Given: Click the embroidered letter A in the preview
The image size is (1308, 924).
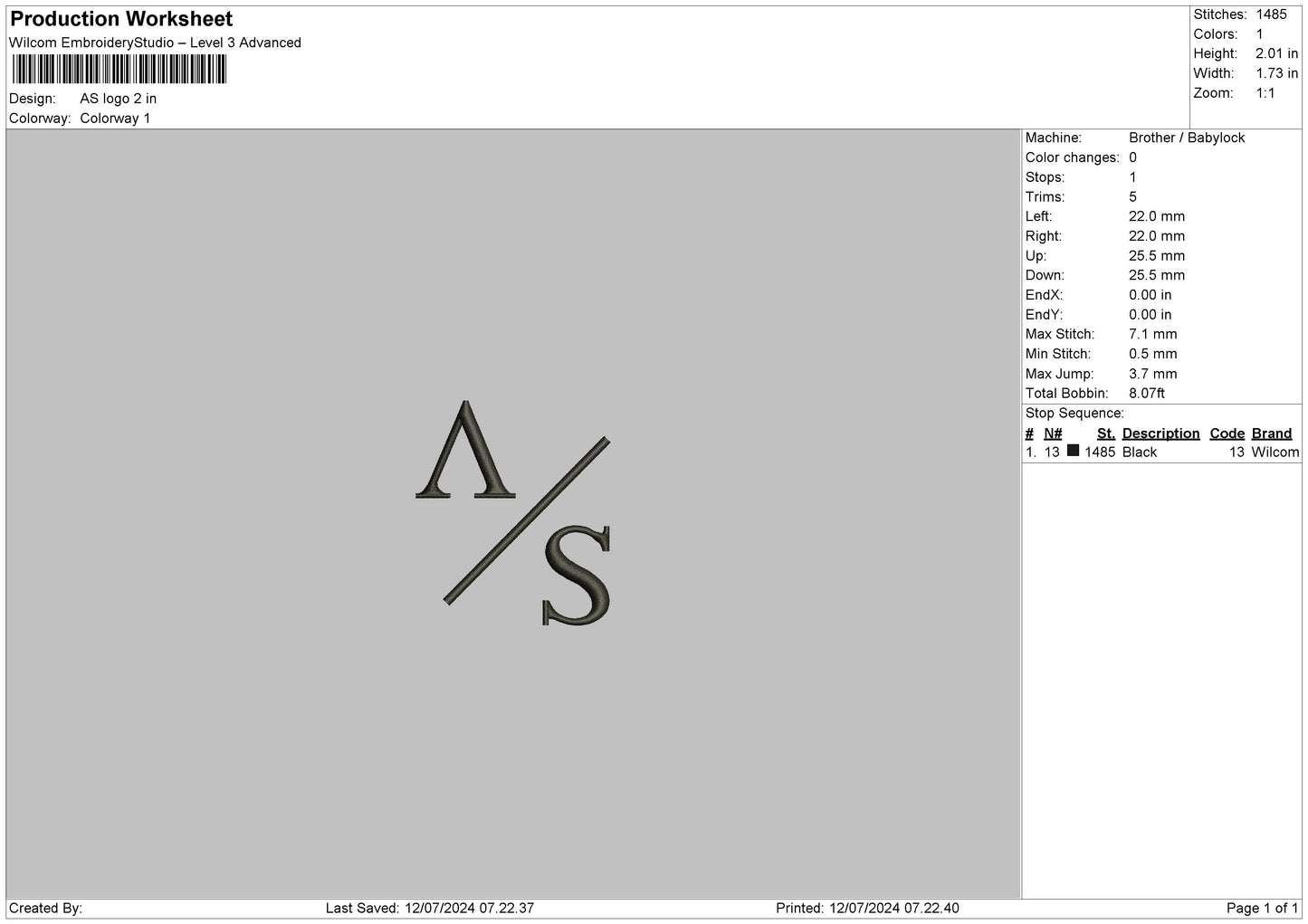Looking at the screenshot, I should [464, 450].
